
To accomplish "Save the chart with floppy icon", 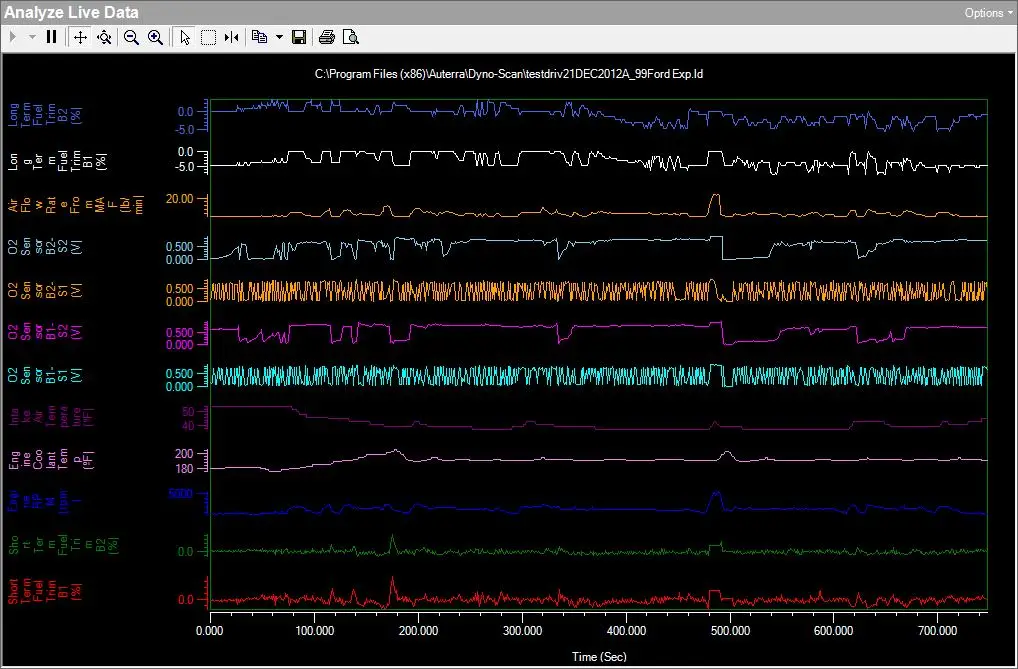I will 299,38.
